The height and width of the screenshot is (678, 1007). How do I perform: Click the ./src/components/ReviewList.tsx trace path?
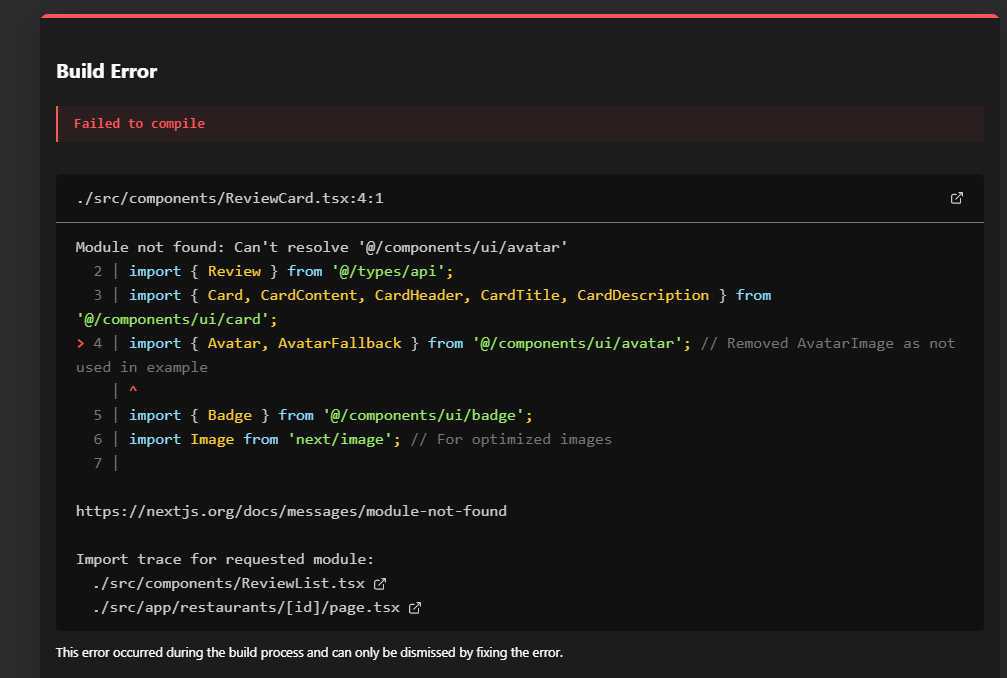coord(229,584)
